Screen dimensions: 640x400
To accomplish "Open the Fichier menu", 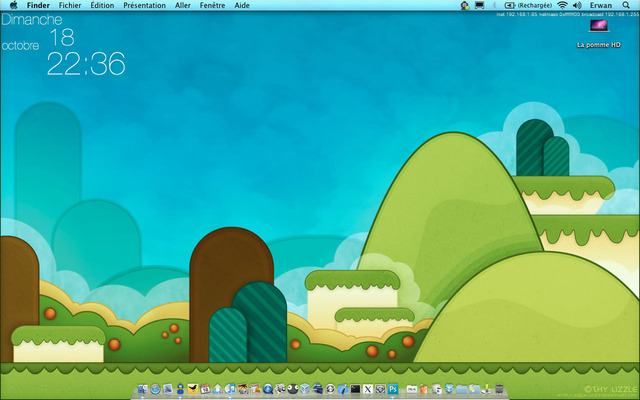I will [x=70, y=5].
